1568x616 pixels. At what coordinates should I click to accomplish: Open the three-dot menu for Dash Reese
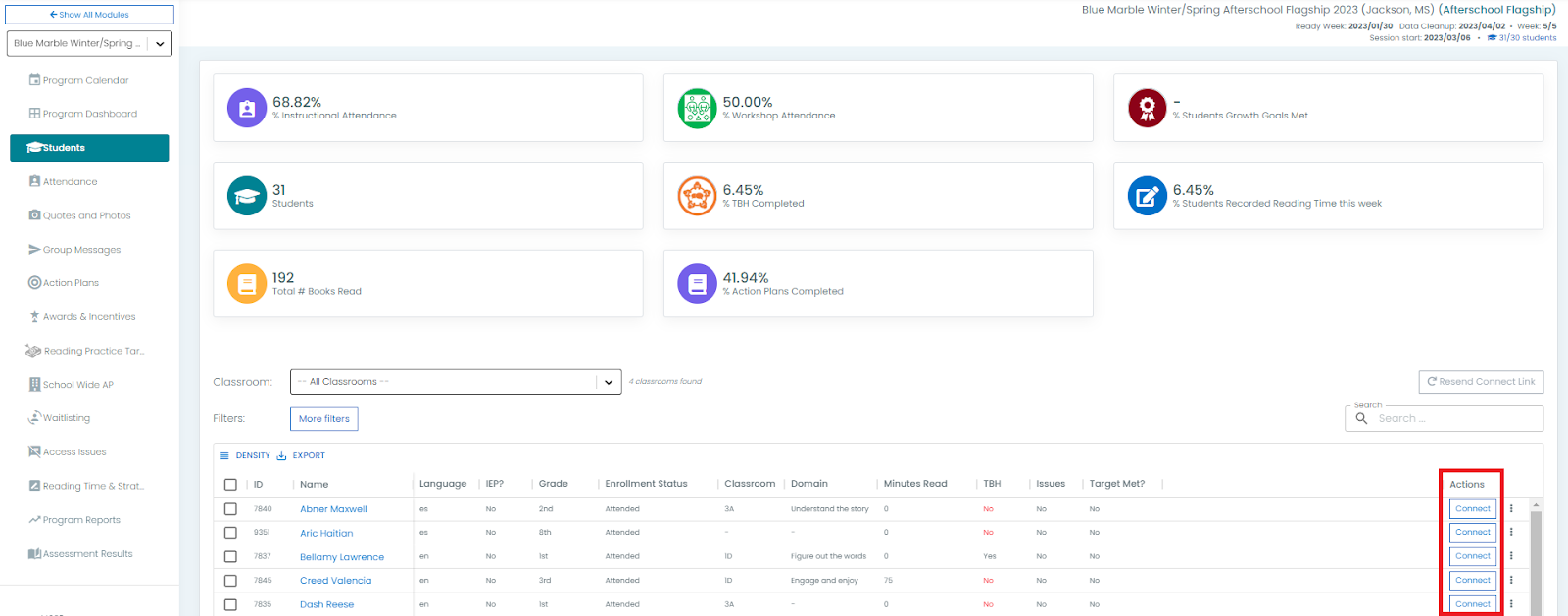click(1511, 604)
